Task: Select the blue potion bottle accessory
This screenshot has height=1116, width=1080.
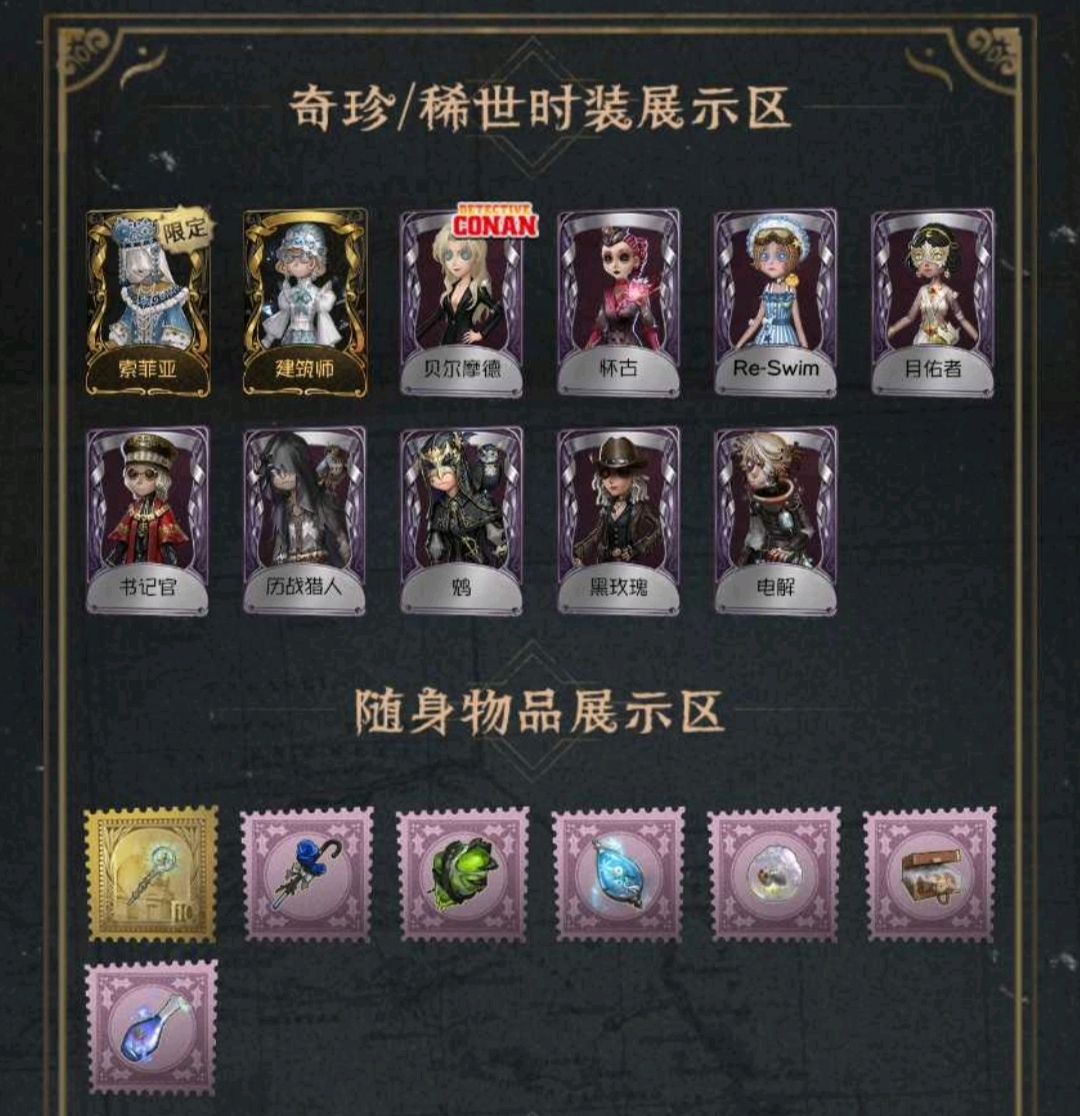Action: click(151, 1027)
